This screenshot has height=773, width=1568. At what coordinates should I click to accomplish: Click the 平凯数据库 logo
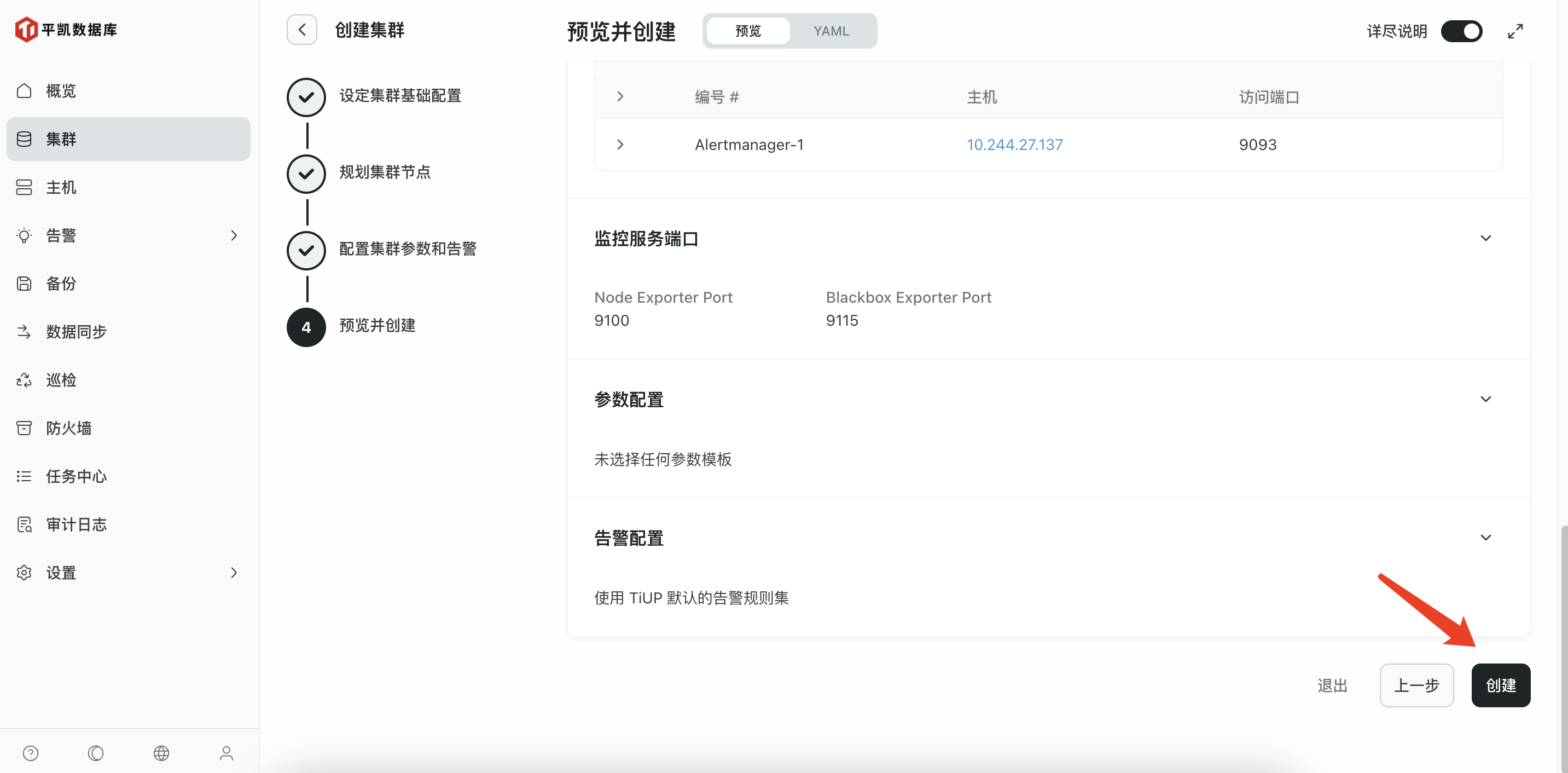click(x=66, y=29)
